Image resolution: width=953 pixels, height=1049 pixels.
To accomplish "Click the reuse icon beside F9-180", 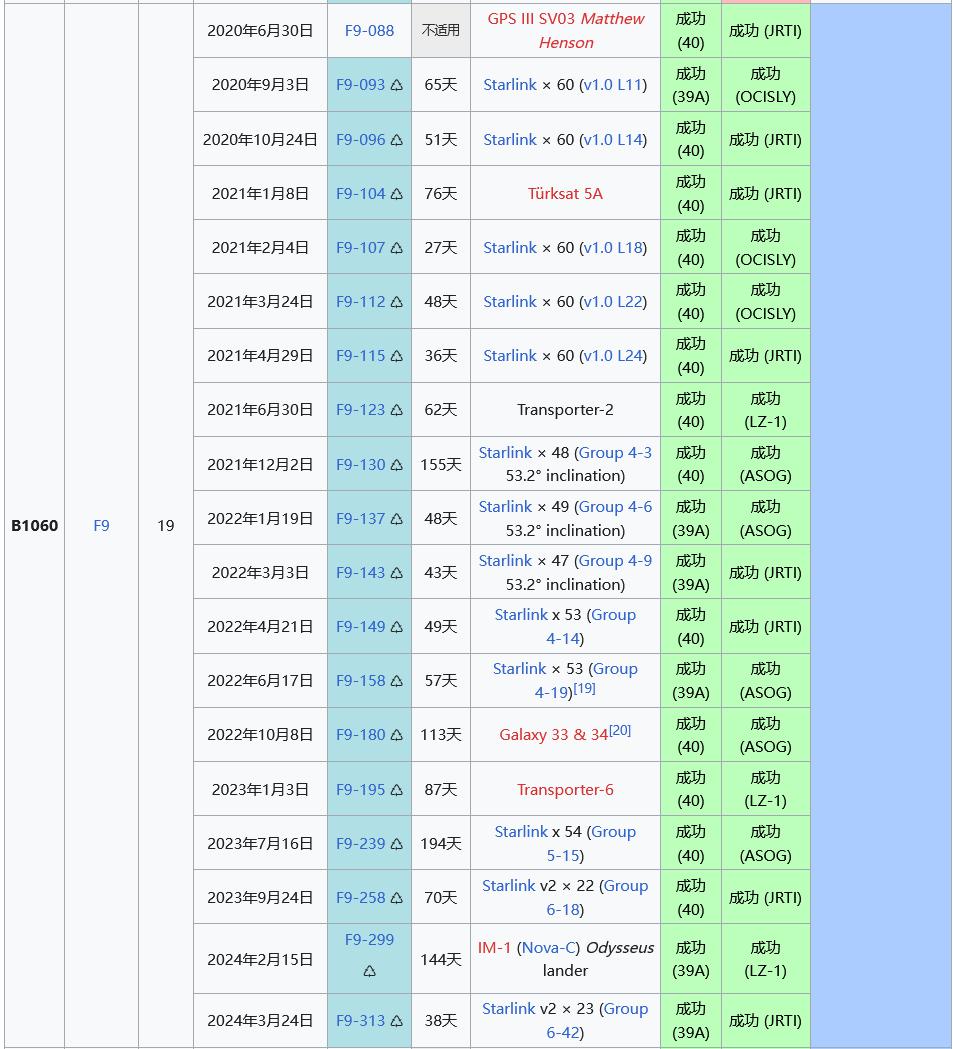I will pos(397,735).
